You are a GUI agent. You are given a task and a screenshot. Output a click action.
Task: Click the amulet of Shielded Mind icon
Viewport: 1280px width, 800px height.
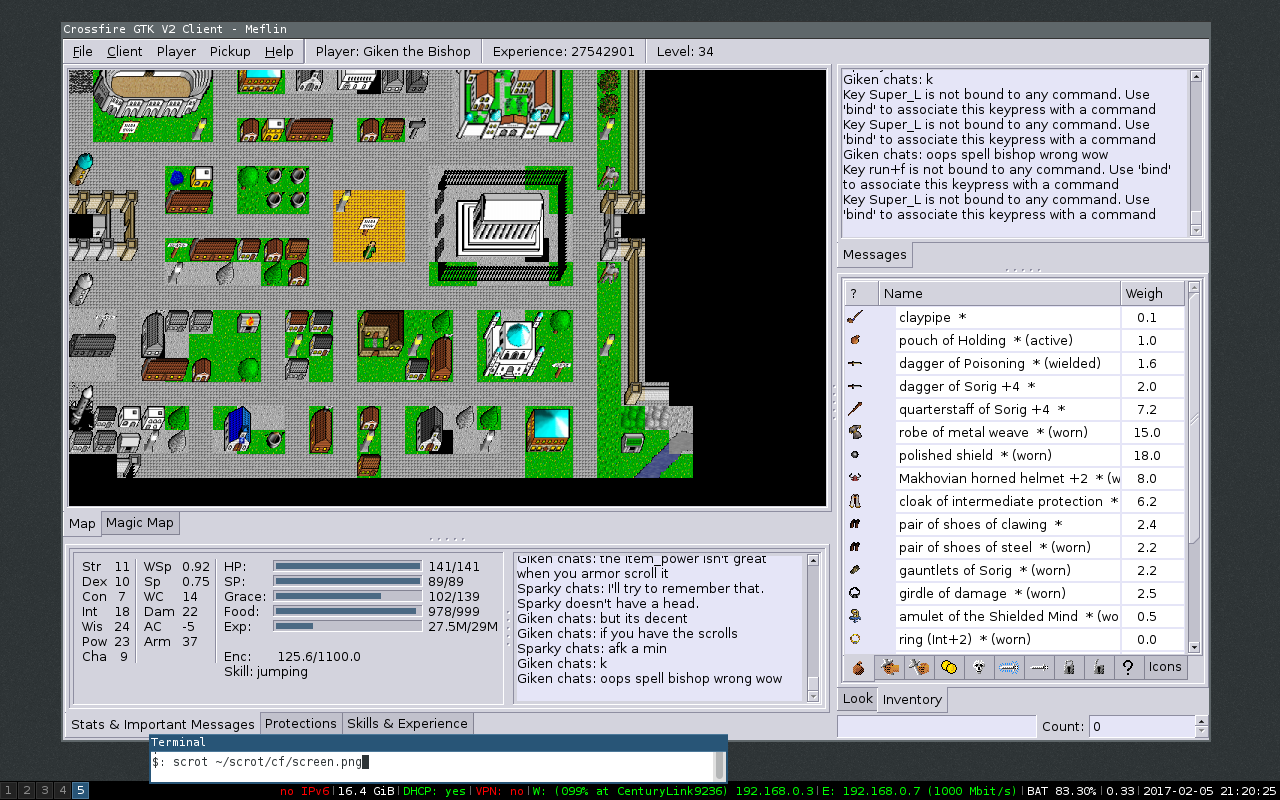pos(855,616)
